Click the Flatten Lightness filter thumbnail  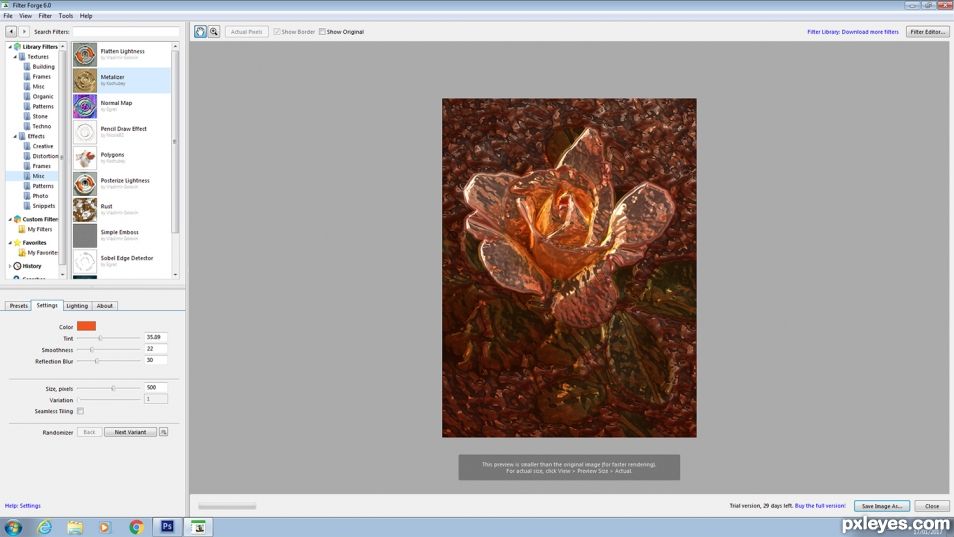(85, 55)
